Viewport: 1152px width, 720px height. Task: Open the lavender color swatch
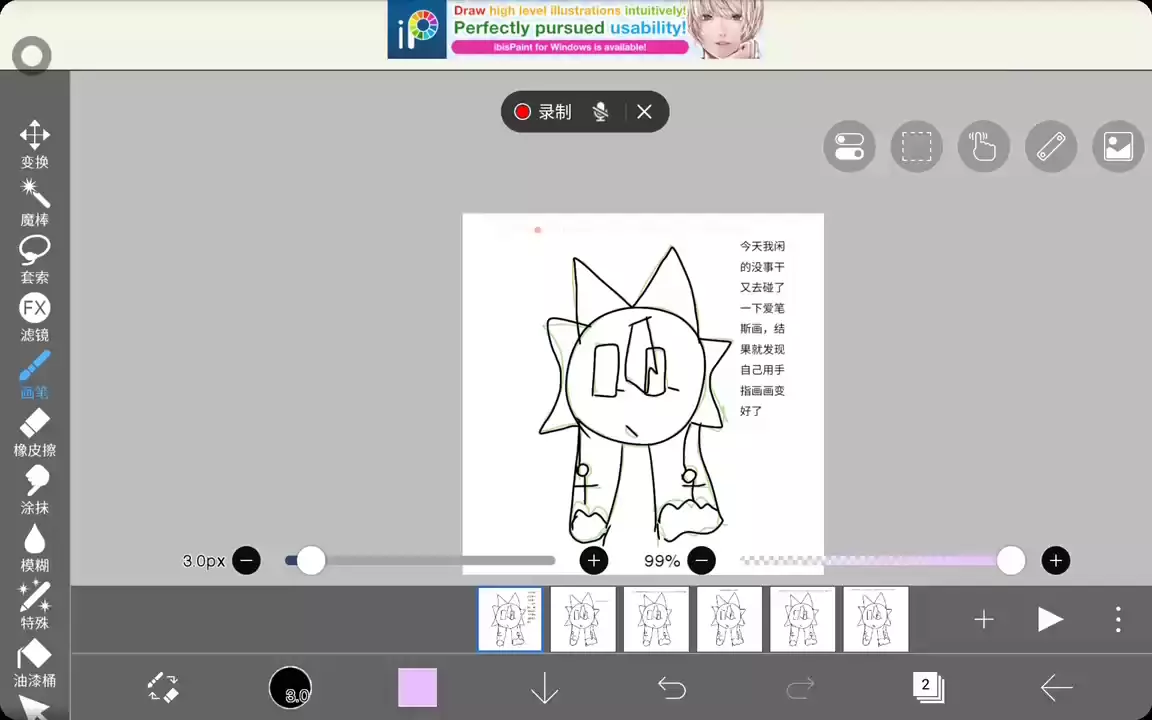point(417,688)
